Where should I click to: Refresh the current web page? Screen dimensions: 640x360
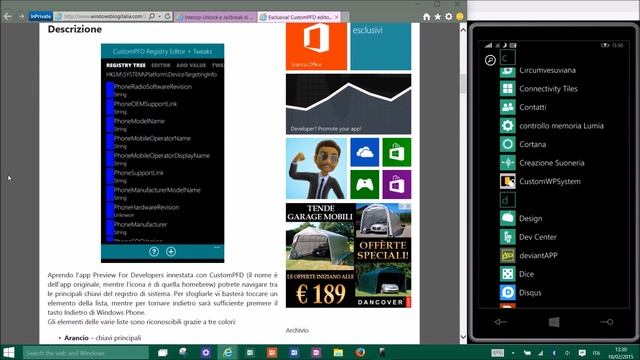click(167, 16)
